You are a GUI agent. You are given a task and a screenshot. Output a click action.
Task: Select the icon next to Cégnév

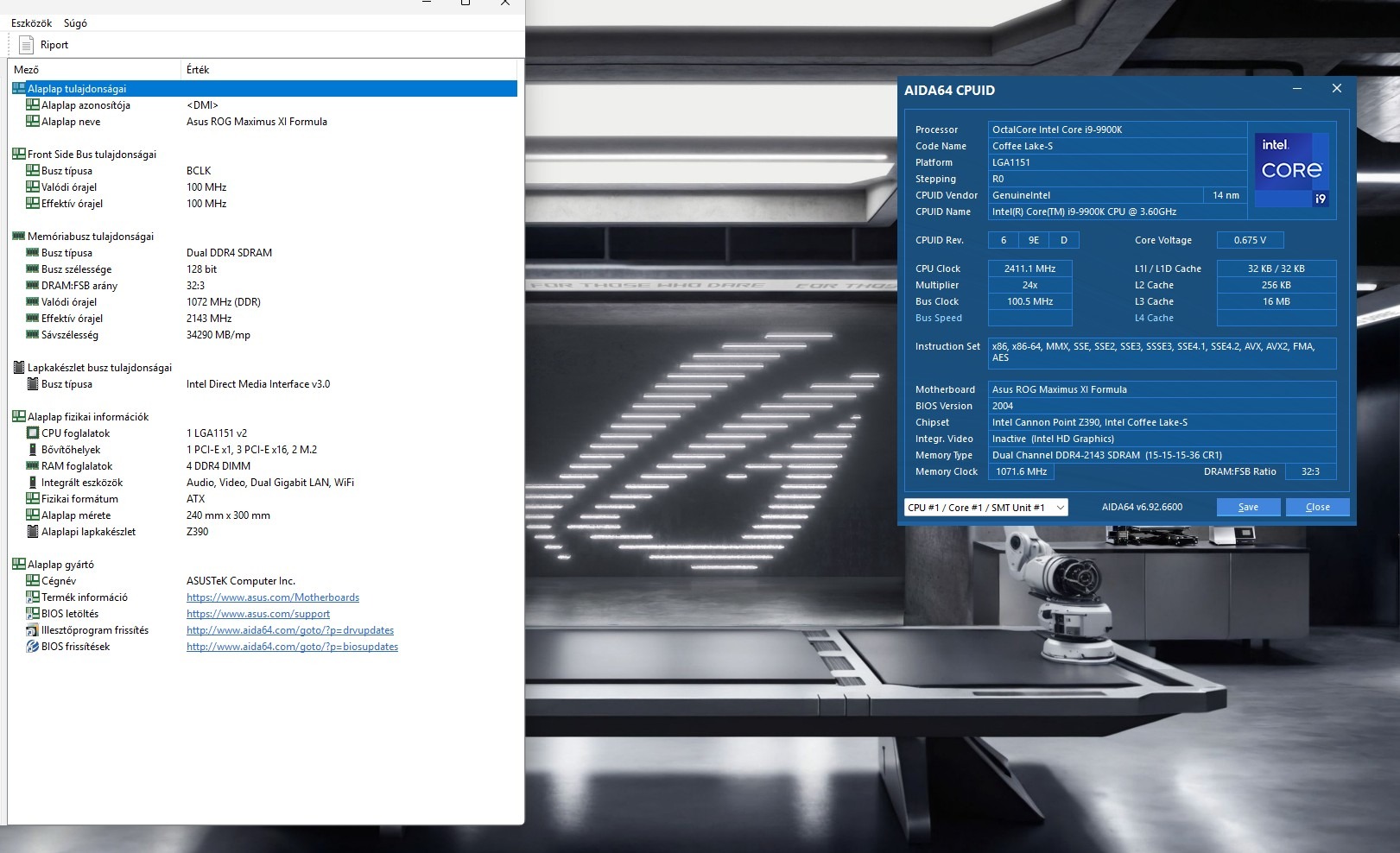(x=33, y=580)
